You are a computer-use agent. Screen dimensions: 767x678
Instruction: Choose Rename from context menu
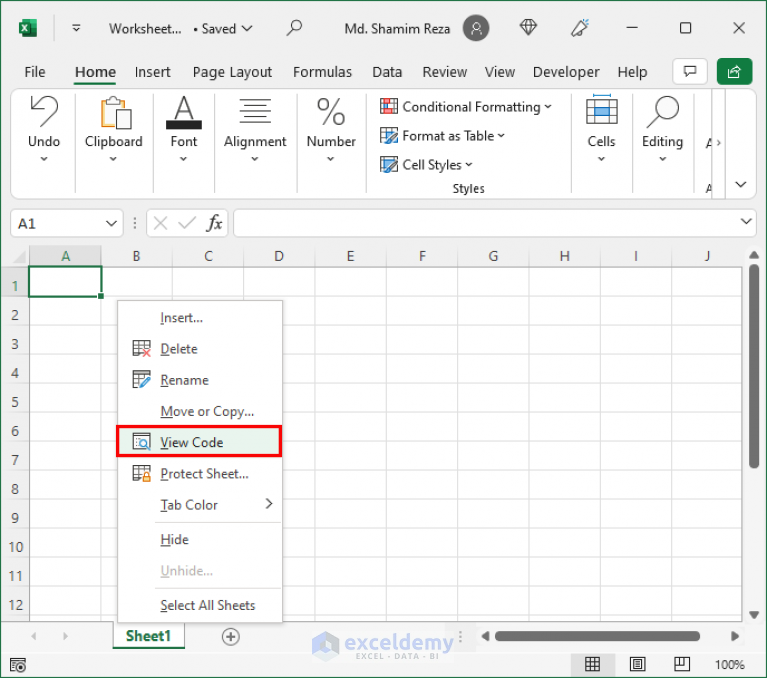tap(200, 380)
